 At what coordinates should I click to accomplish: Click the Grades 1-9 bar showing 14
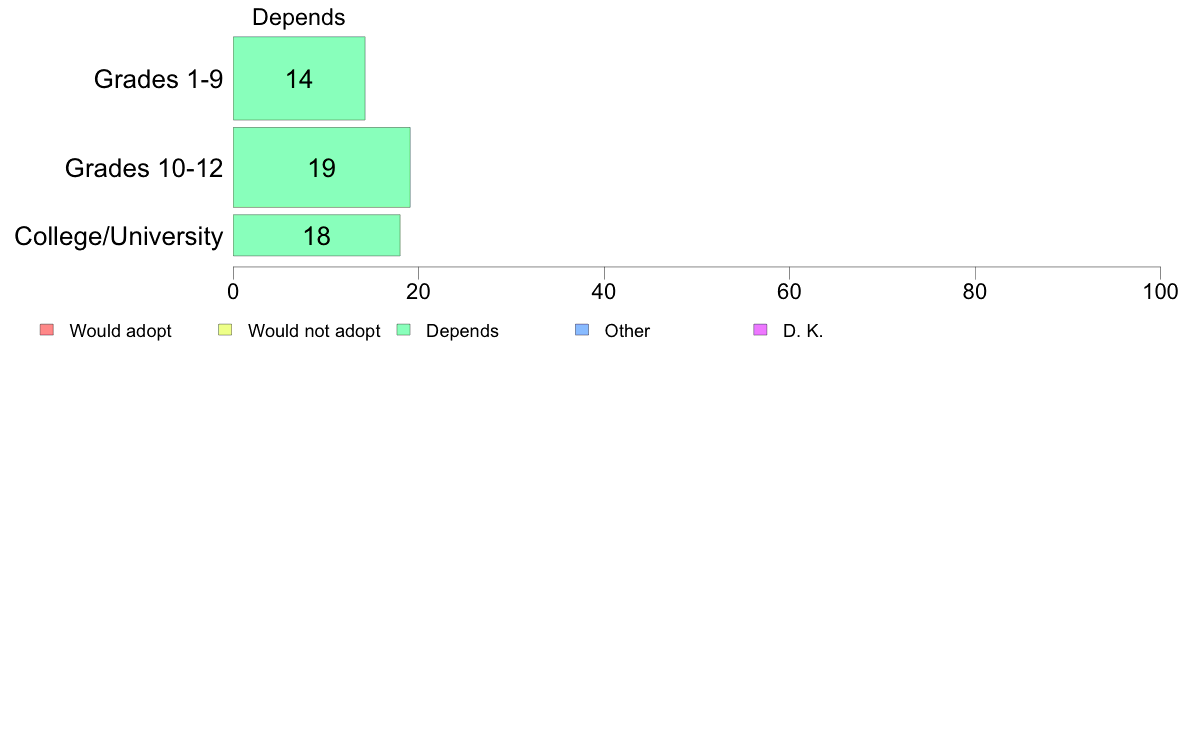click(299, 78)
